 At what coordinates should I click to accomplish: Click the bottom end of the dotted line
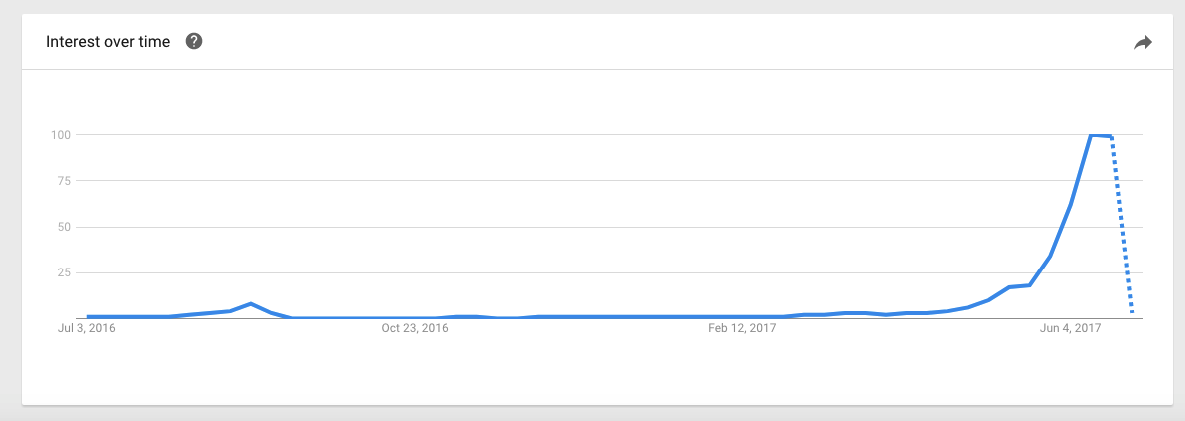click(1131, 311)
